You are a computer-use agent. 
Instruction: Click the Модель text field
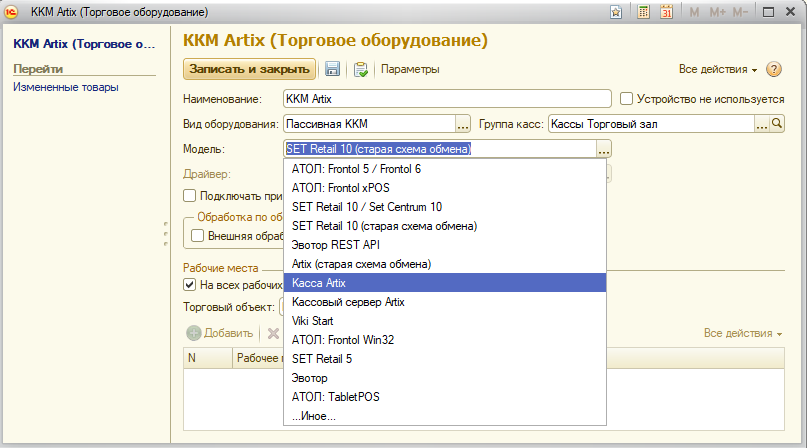point(440,149)
